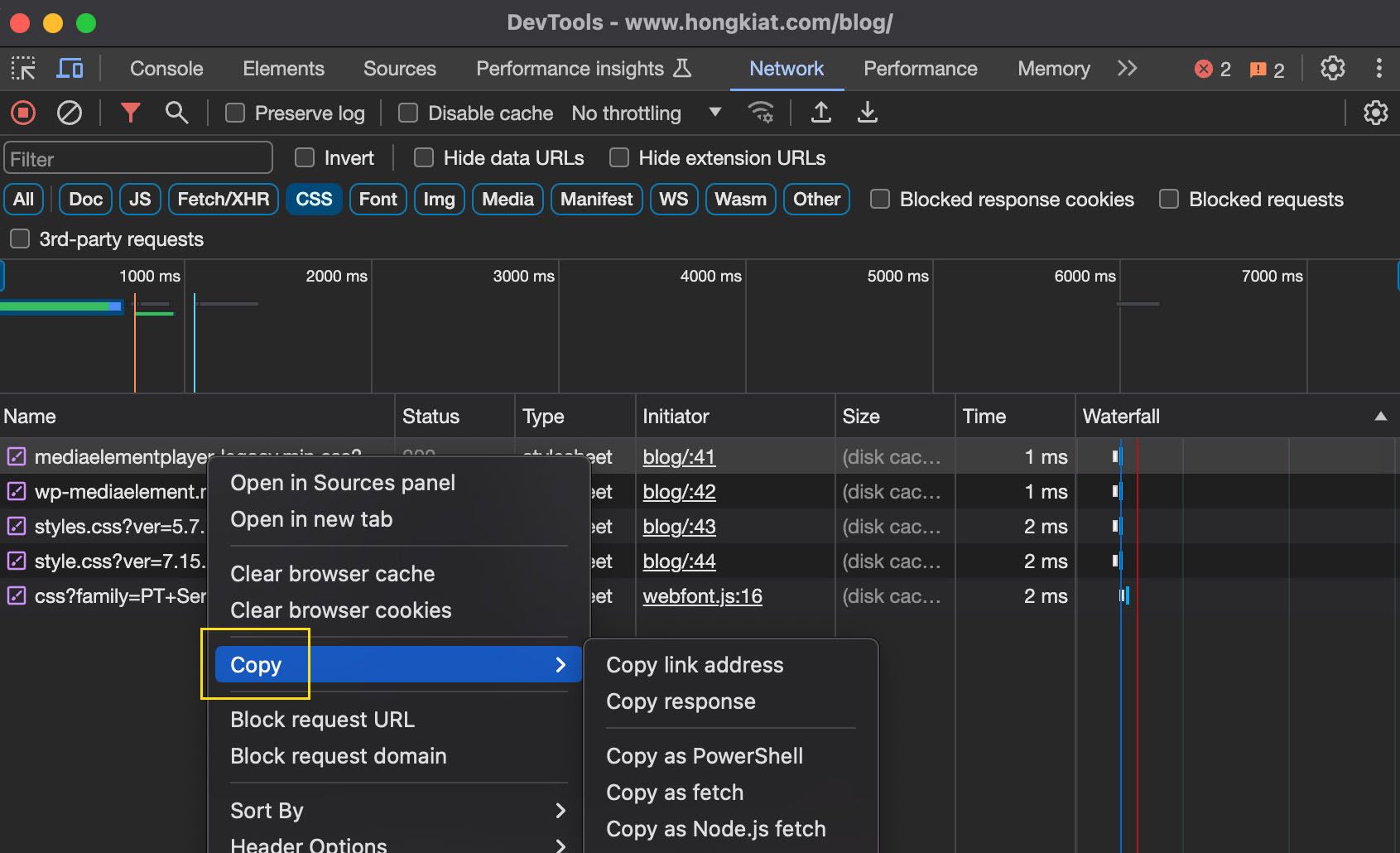The height and width of the screenshot is (853, 1400).
Task: Activate the inspect element picker icon
Action: [23, 69]
